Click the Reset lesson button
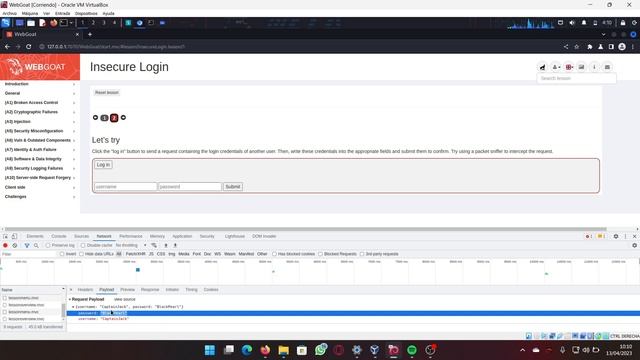Image resolution: width=640 pixels, height=360 pixels. [107, 93]
